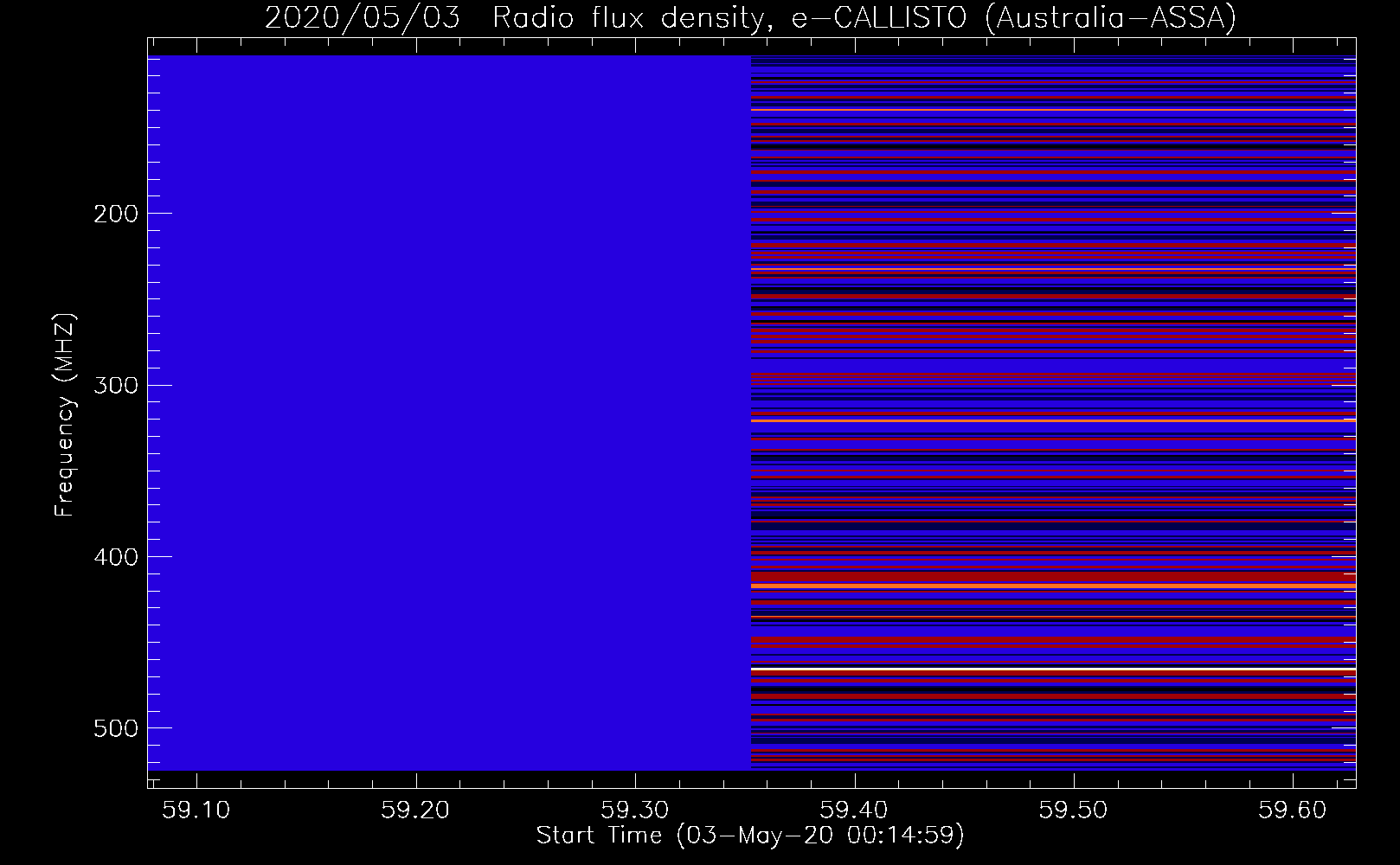Click the 300 frequency tick label
This screenshot has width=1400, height=865.
point(115,385)
